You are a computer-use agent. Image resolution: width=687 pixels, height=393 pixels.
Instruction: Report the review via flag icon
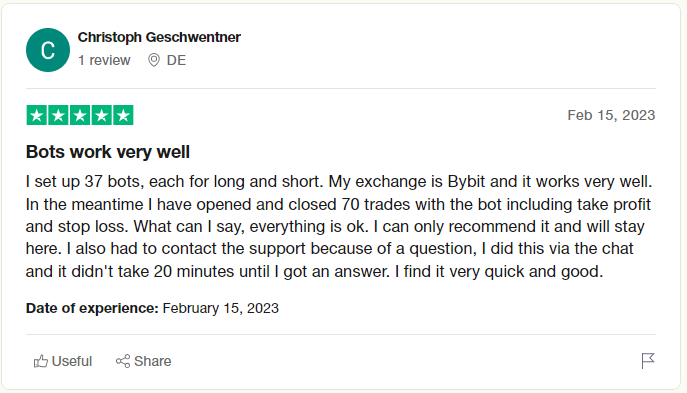[x=648, y=361]
